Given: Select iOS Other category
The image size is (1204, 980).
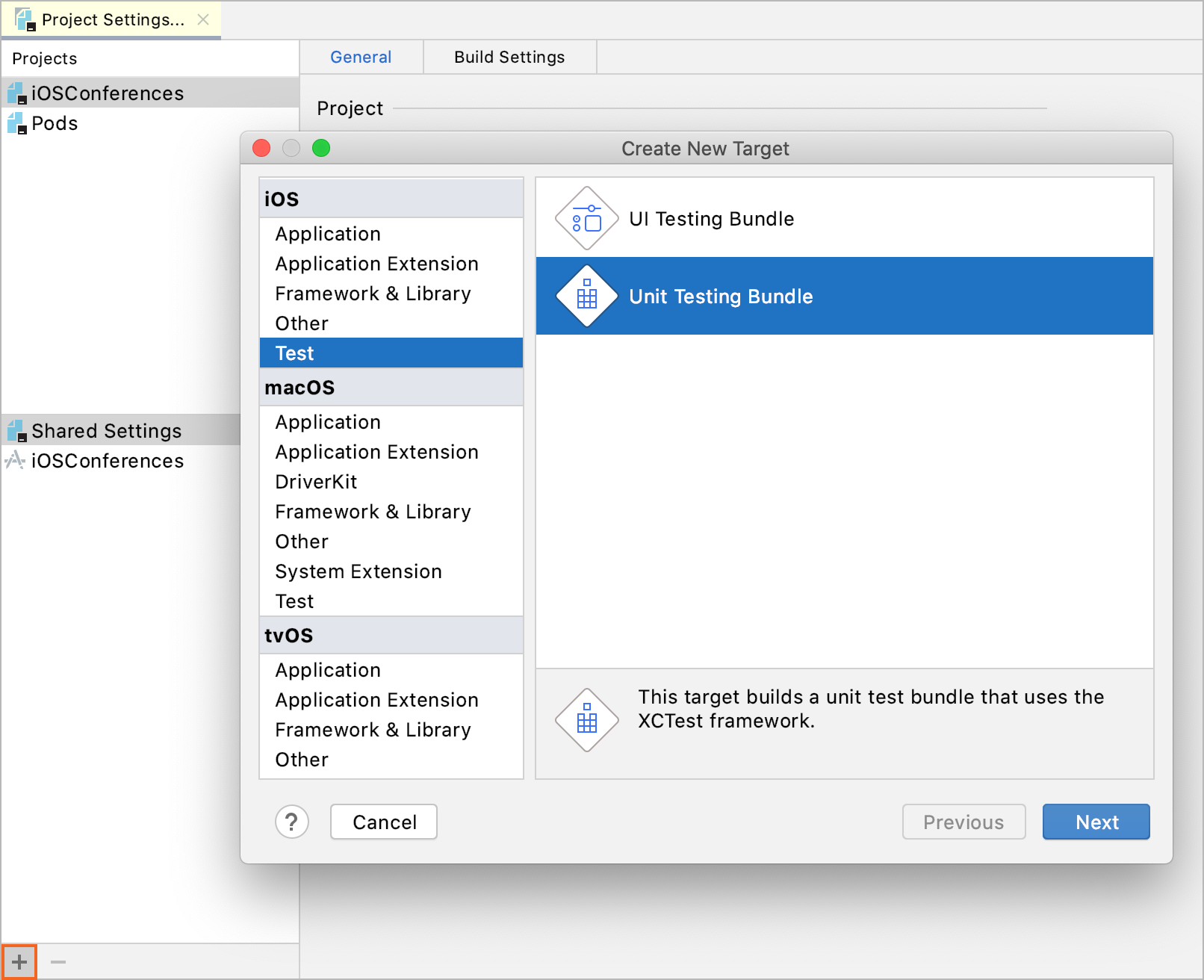Looking at the screenshot, I should [391, 323].
